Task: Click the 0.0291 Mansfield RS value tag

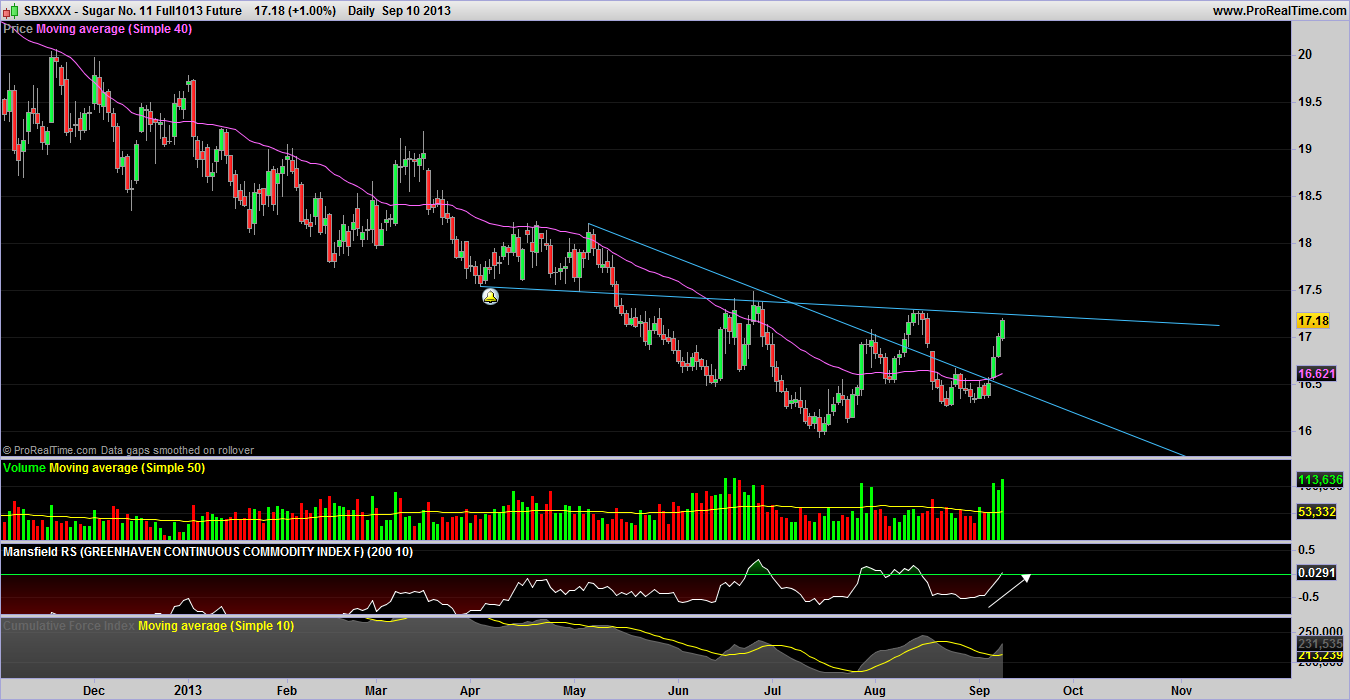Action: click(1314, 574)
